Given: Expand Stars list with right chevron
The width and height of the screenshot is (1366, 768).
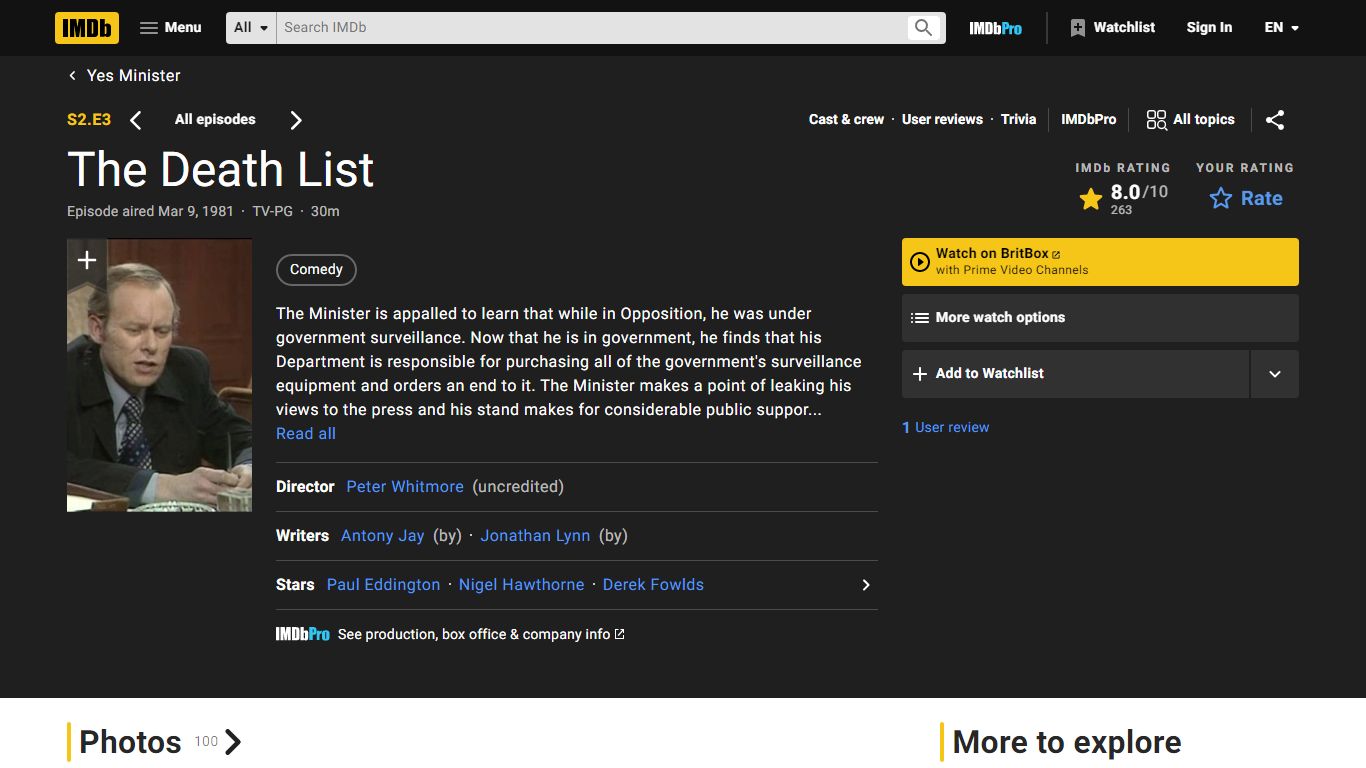Looking at the screenshot, I should pyautogui.click(x=866, y=585).
